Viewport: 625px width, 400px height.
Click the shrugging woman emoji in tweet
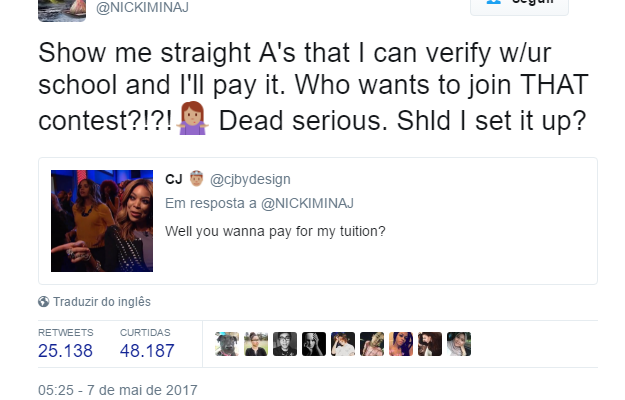click(192, 118)
